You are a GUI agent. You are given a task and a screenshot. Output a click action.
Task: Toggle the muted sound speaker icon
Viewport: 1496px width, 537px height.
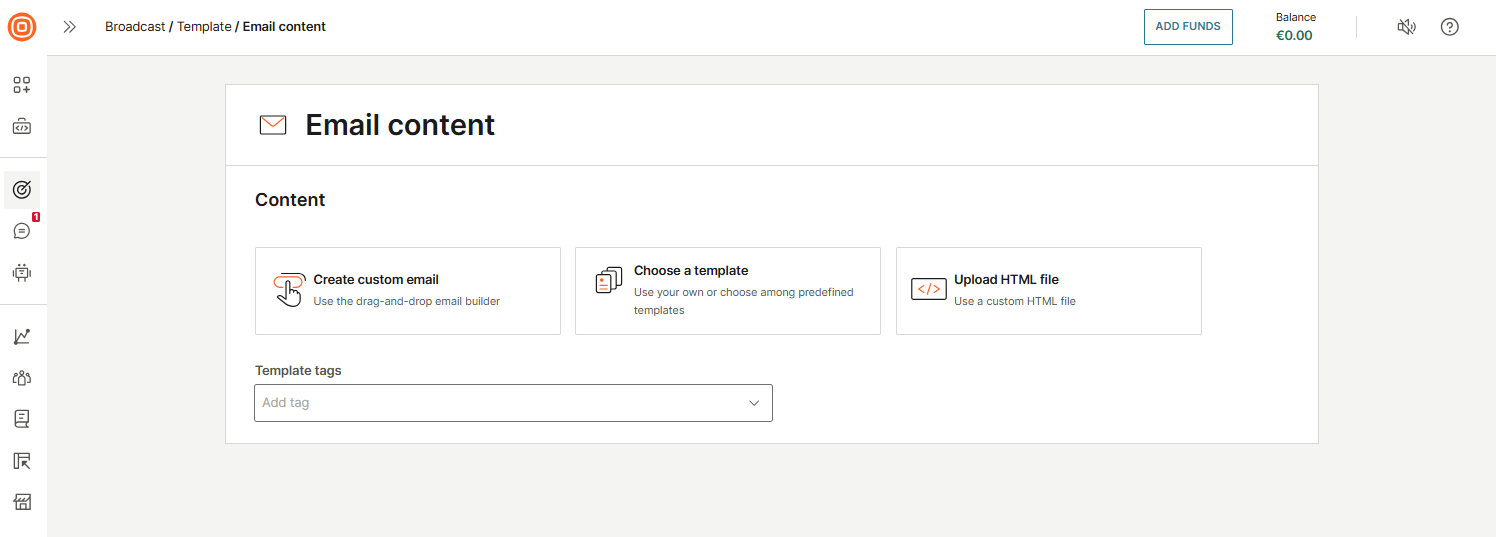coord(1406,27)
